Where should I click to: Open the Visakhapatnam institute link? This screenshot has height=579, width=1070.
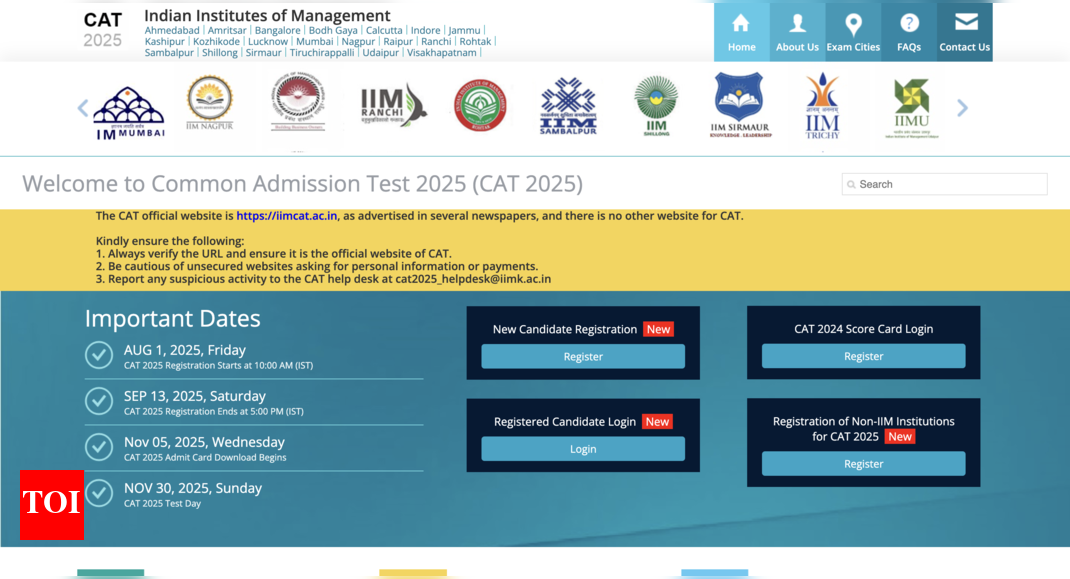pyautogui.click(x=442, y=53)
